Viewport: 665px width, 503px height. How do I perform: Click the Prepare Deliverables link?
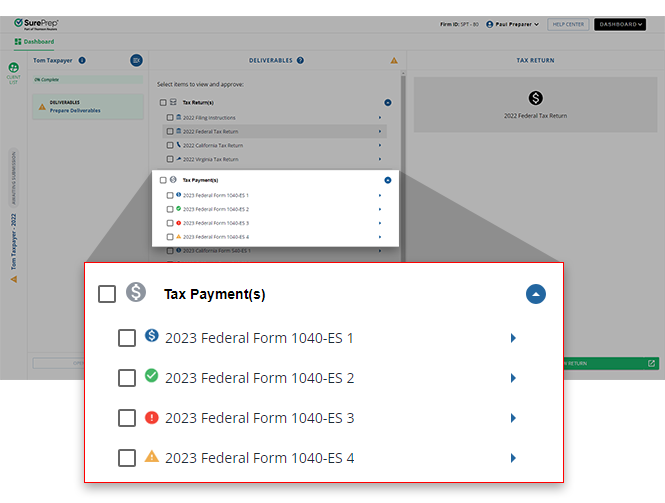[75, 110]
